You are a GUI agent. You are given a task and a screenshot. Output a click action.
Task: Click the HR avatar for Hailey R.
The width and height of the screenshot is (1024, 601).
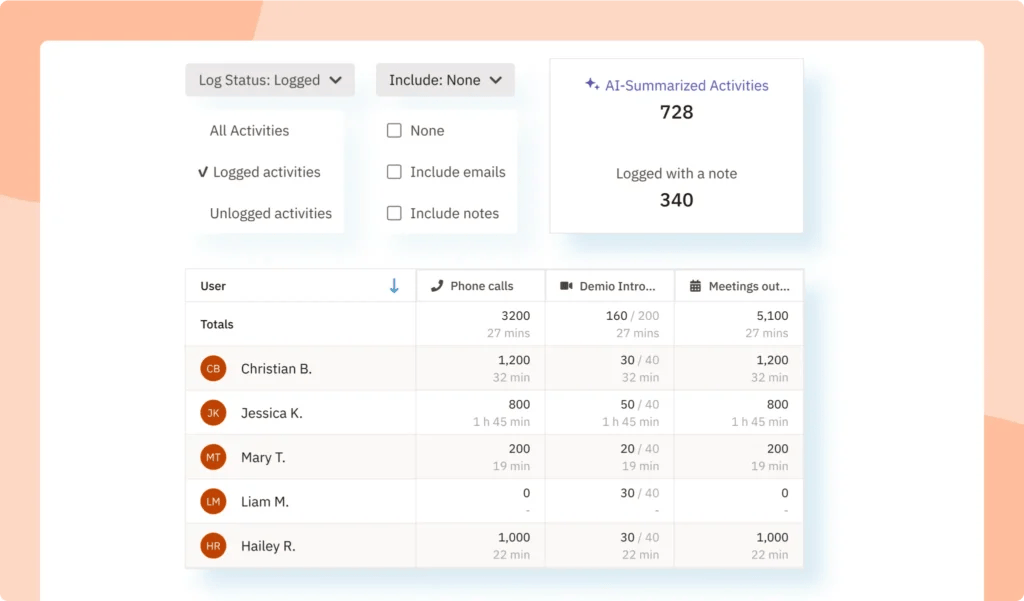[213, 546]
